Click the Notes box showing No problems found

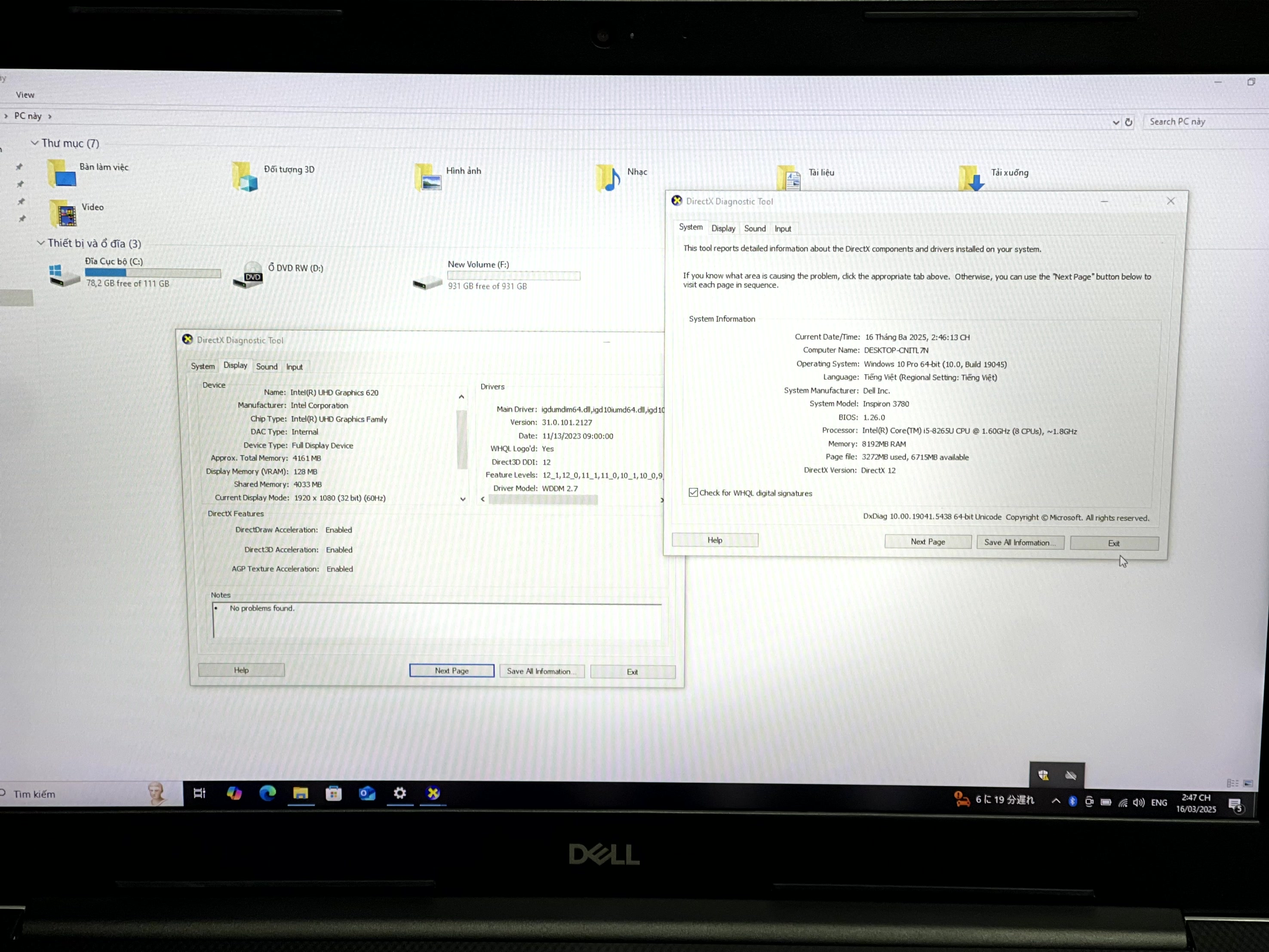tap(437, 620)
